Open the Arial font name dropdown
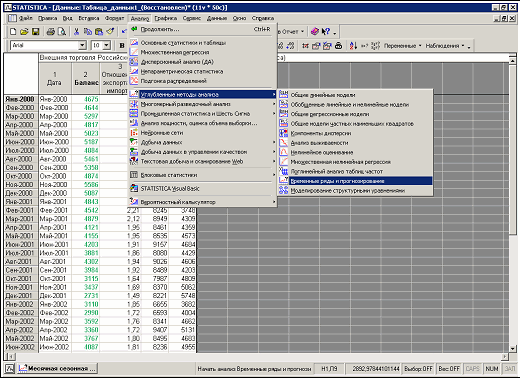The image size is (520, 378). point(82,45)
